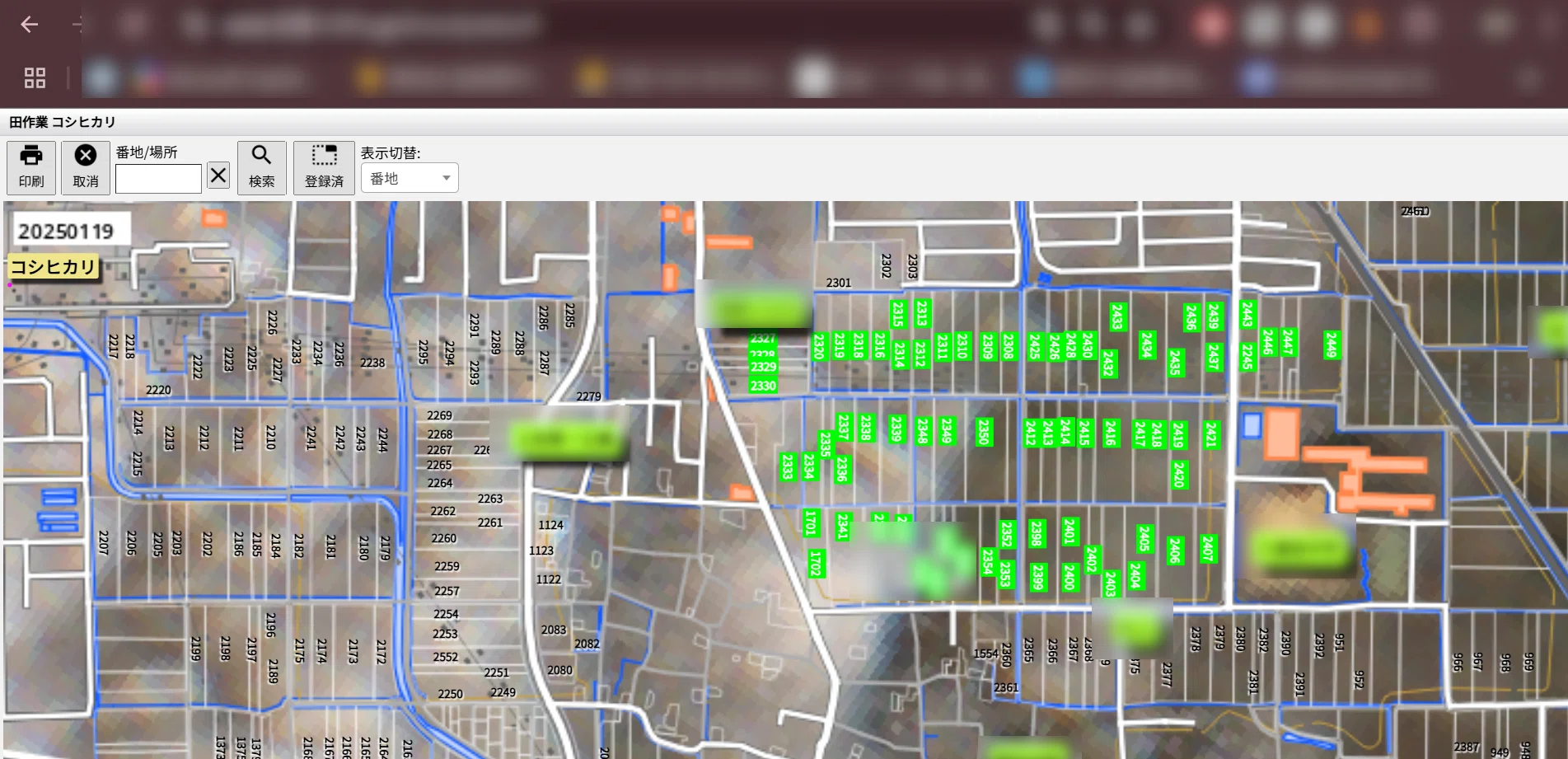
Task: Open the browser apps grid icon
Action: pyautogui.click(x=35, y=78)
